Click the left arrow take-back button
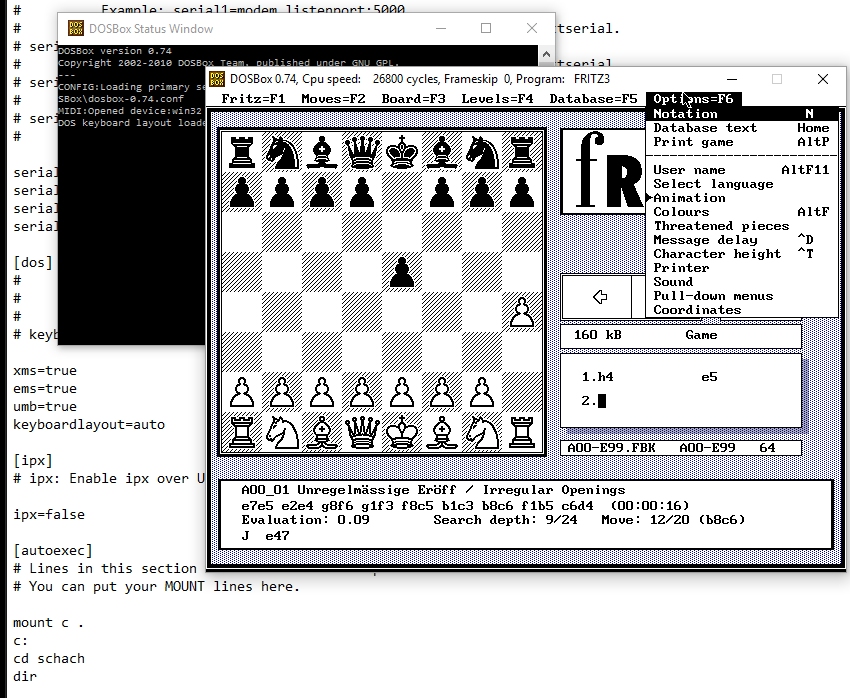This screenshot has width=850, height=698. click(x=600, y=297)
